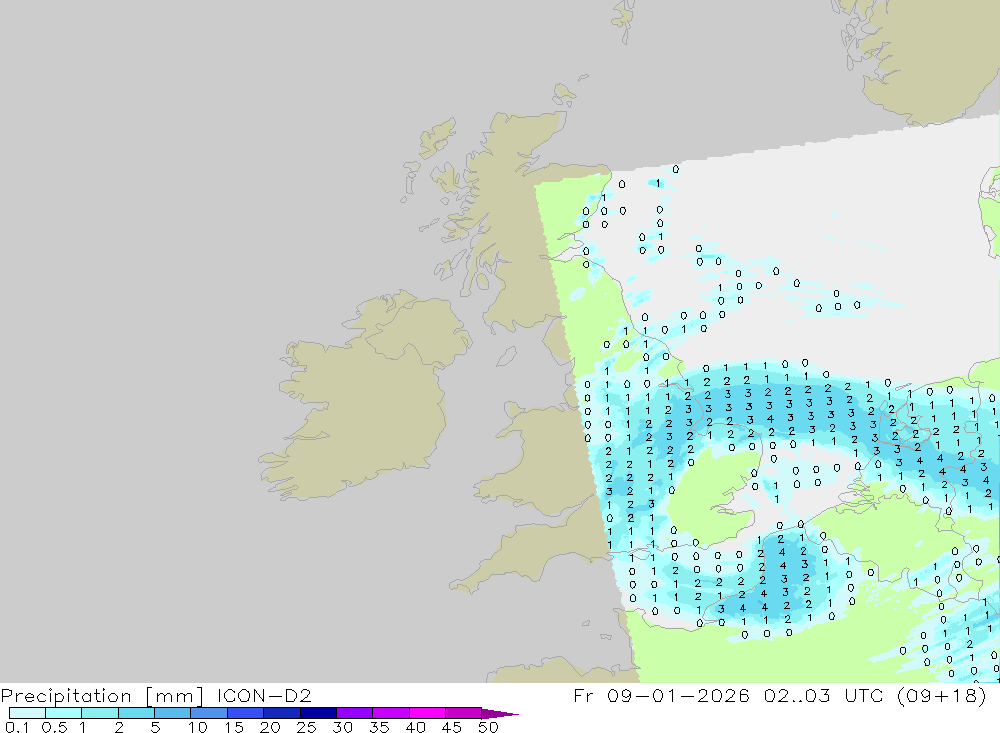Screen dimensions: 1000x733
Task: Click the legend label '0.1'
Action: 17,727
